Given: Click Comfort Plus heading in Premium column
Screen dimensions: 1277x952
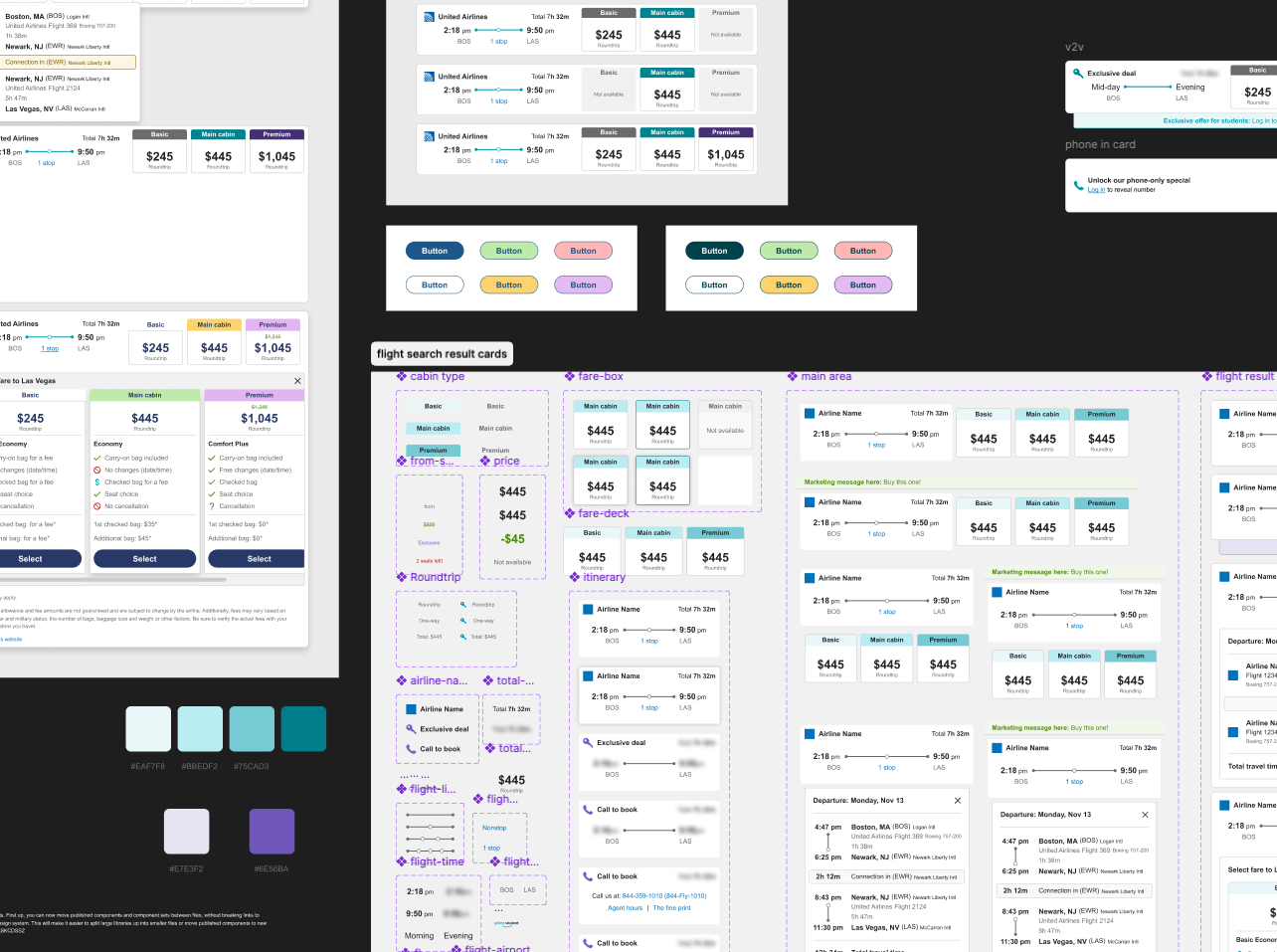Looking at the screenshot, I should (228, 444).
